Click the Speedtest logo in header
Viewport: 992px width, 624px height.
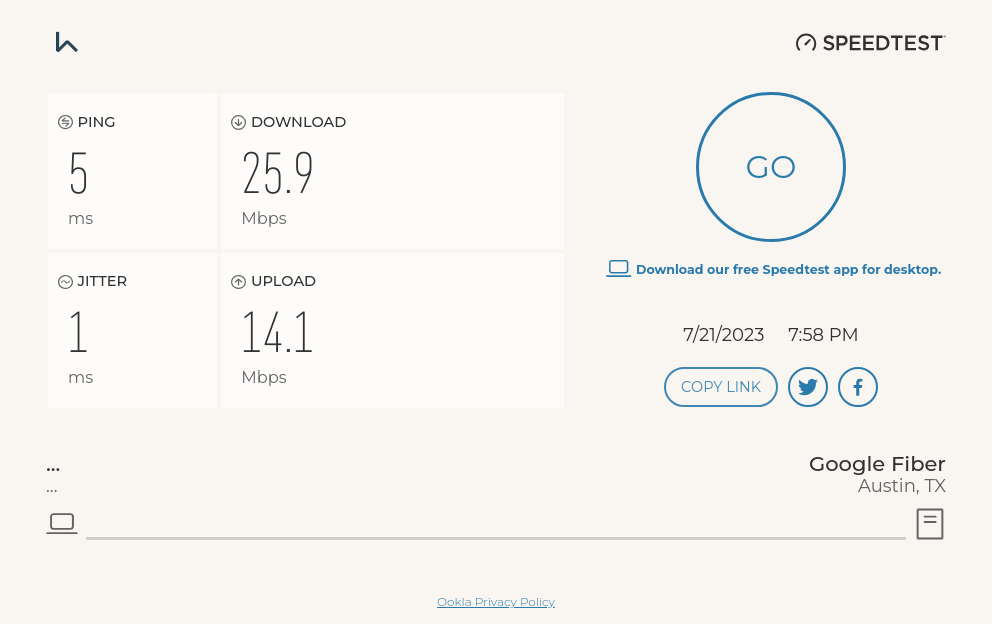(870, 42)
